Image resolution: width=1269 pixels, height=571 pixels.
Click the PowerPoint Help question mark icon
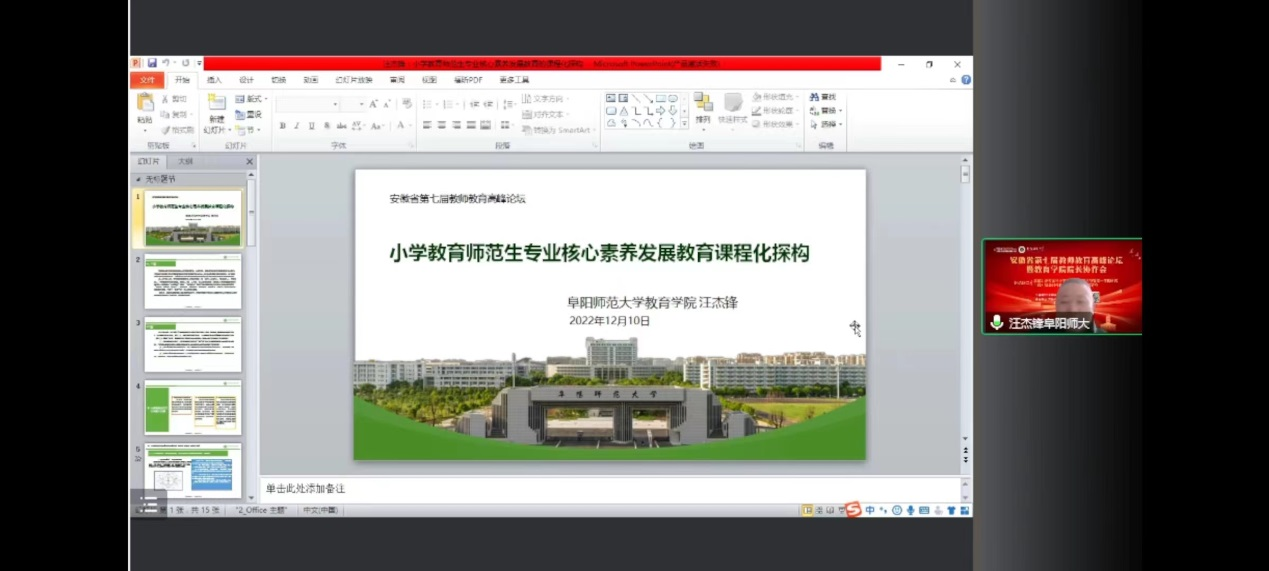tap(965, 80)
